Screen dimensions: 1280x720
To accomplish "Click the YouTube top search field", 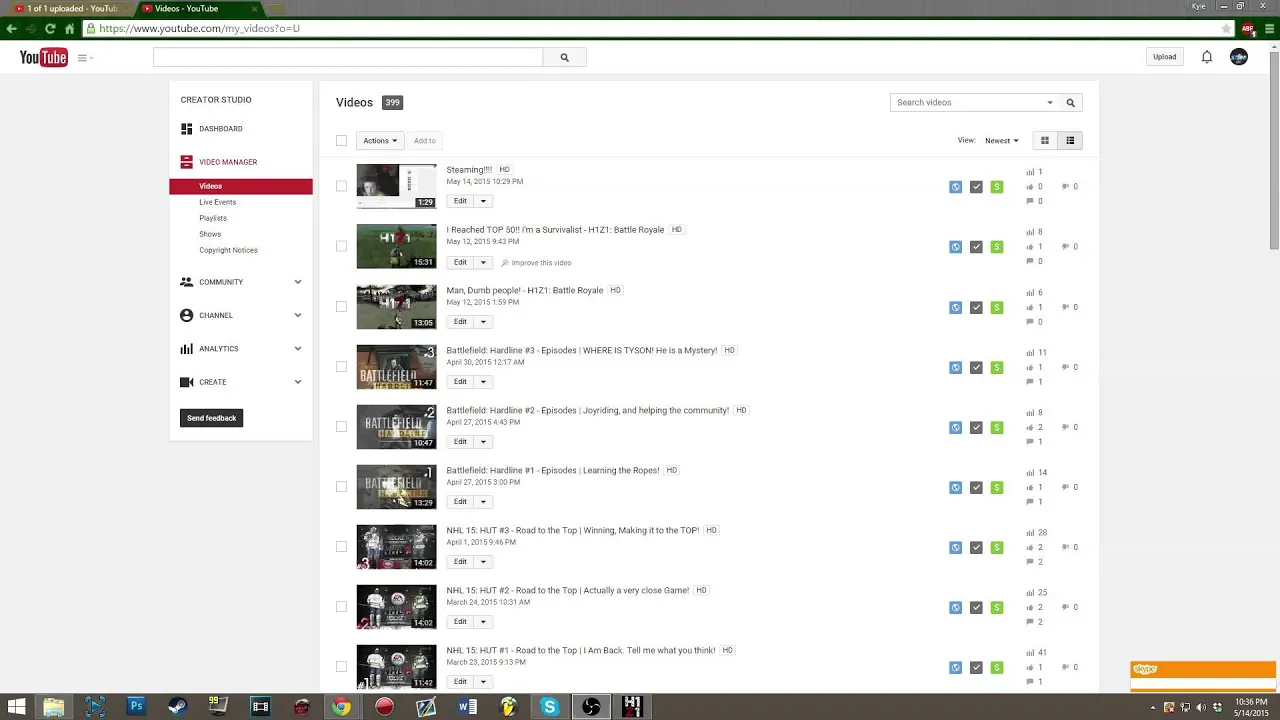I will pos(348,58).
